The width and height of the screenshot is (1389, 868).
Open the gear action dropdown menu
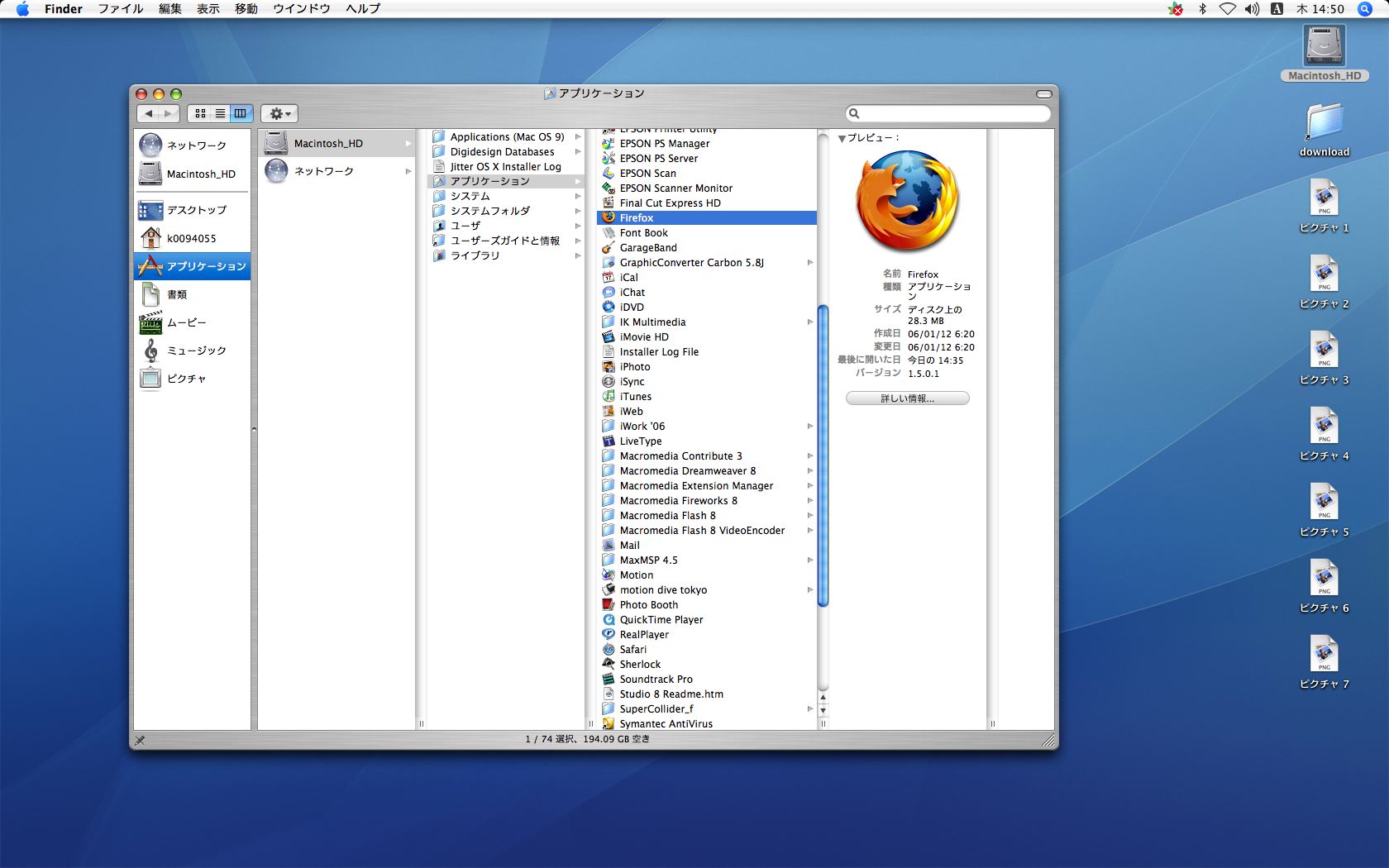[279, 113]
